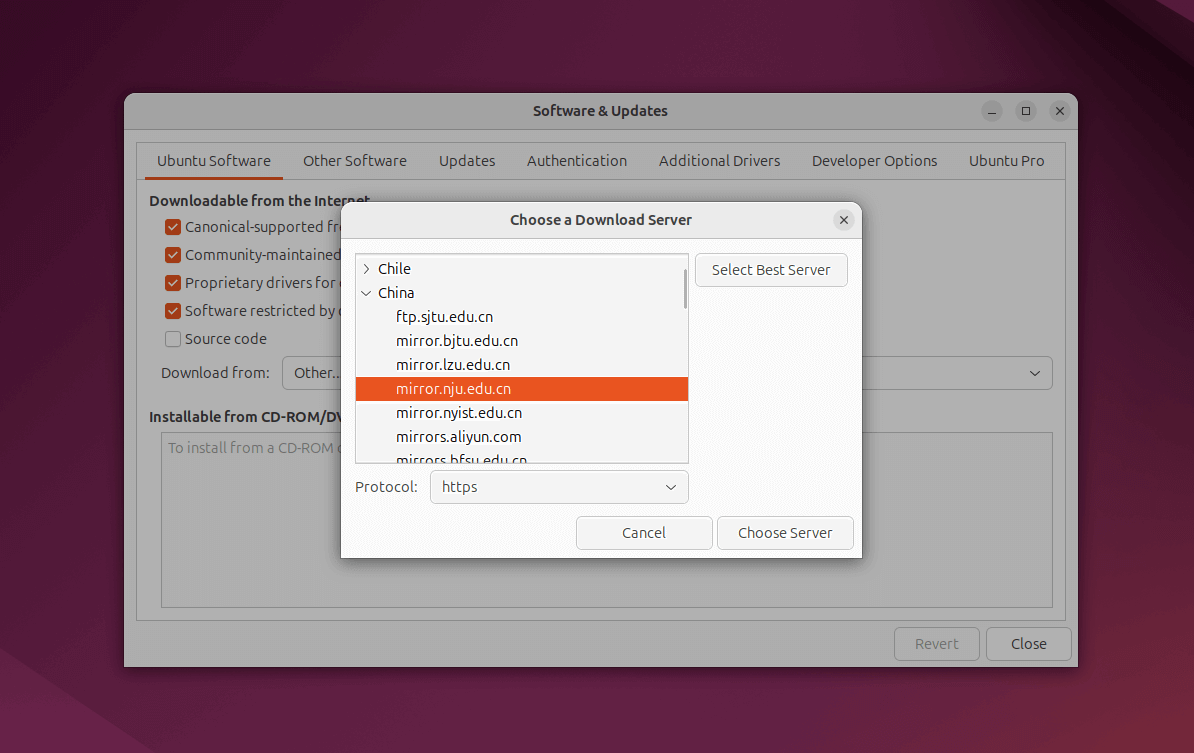Enable the Source code checkbox
The width and height of the screenshot is (1194, 753).
(x=173, y=339)
